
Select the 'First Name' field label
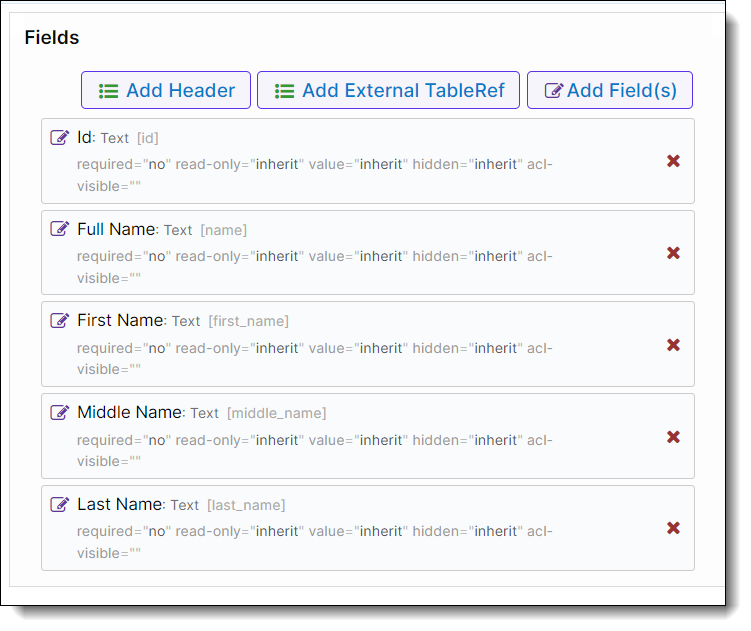[122, 321]
